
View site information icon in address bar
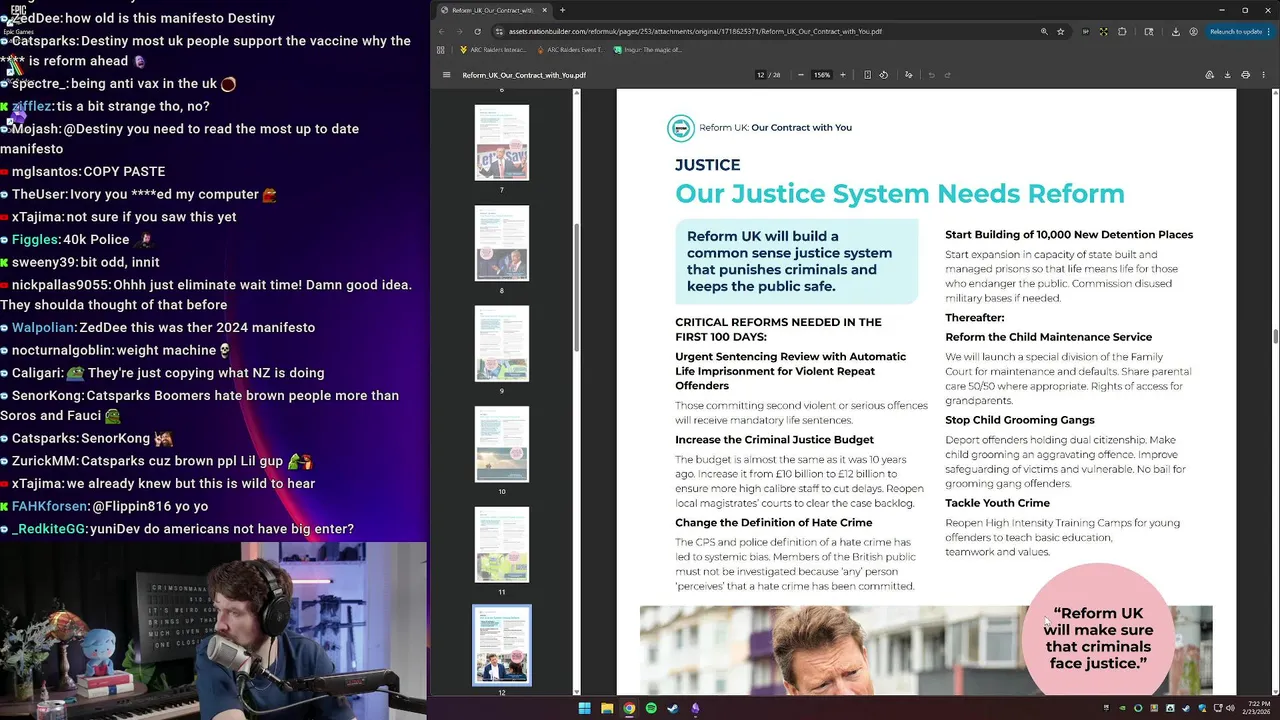click(x=498, y=31)
